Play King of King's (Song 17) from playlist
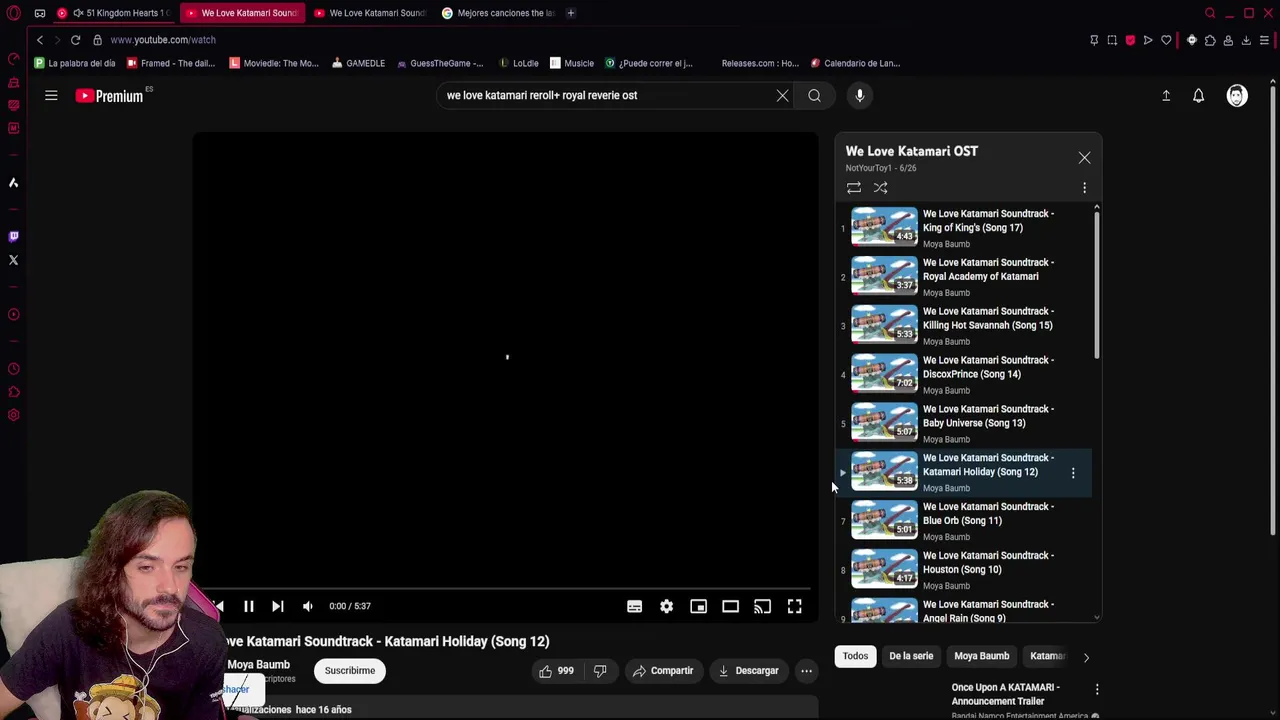This screenshot has width=1280, height=720. click(965, 227)
